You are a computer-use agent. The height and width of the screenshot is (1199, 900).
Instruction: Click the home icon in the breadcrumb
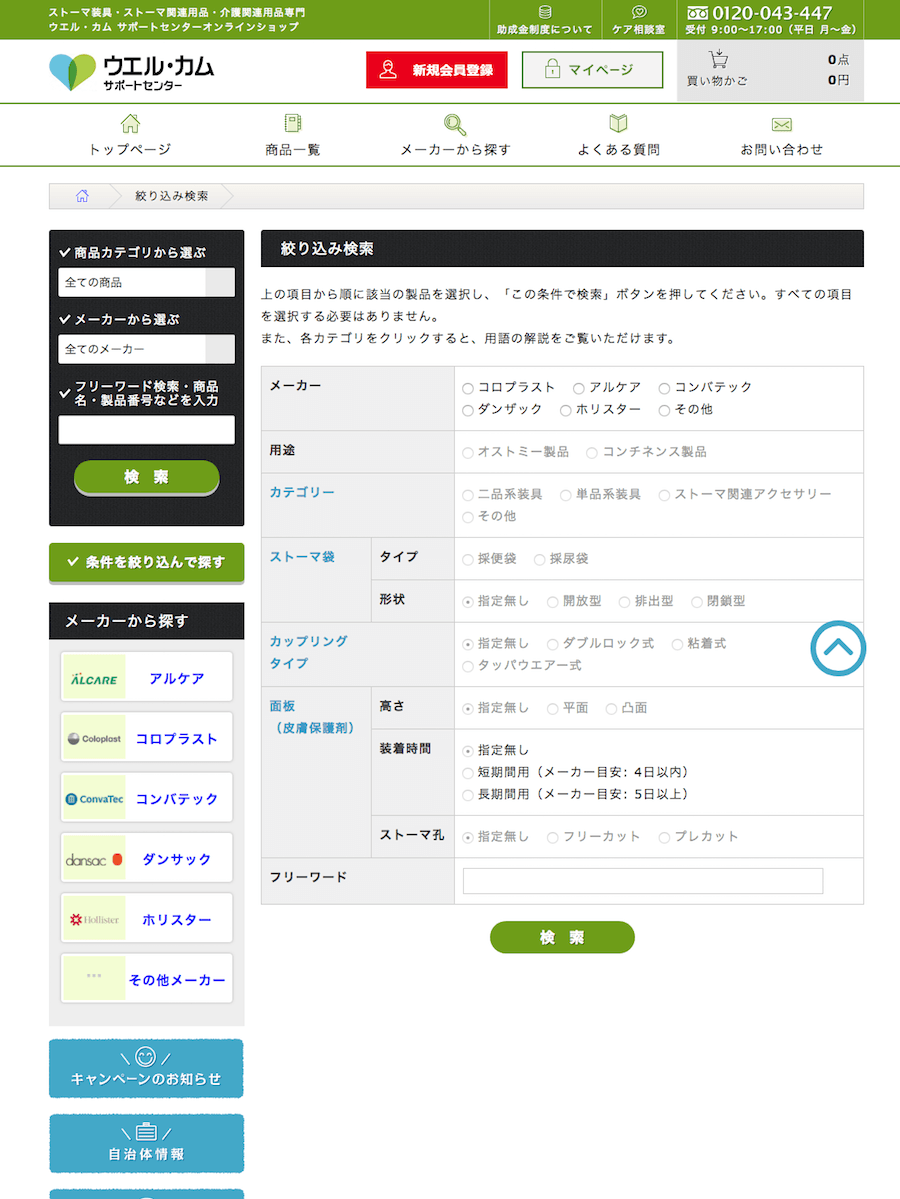[82, 196]
